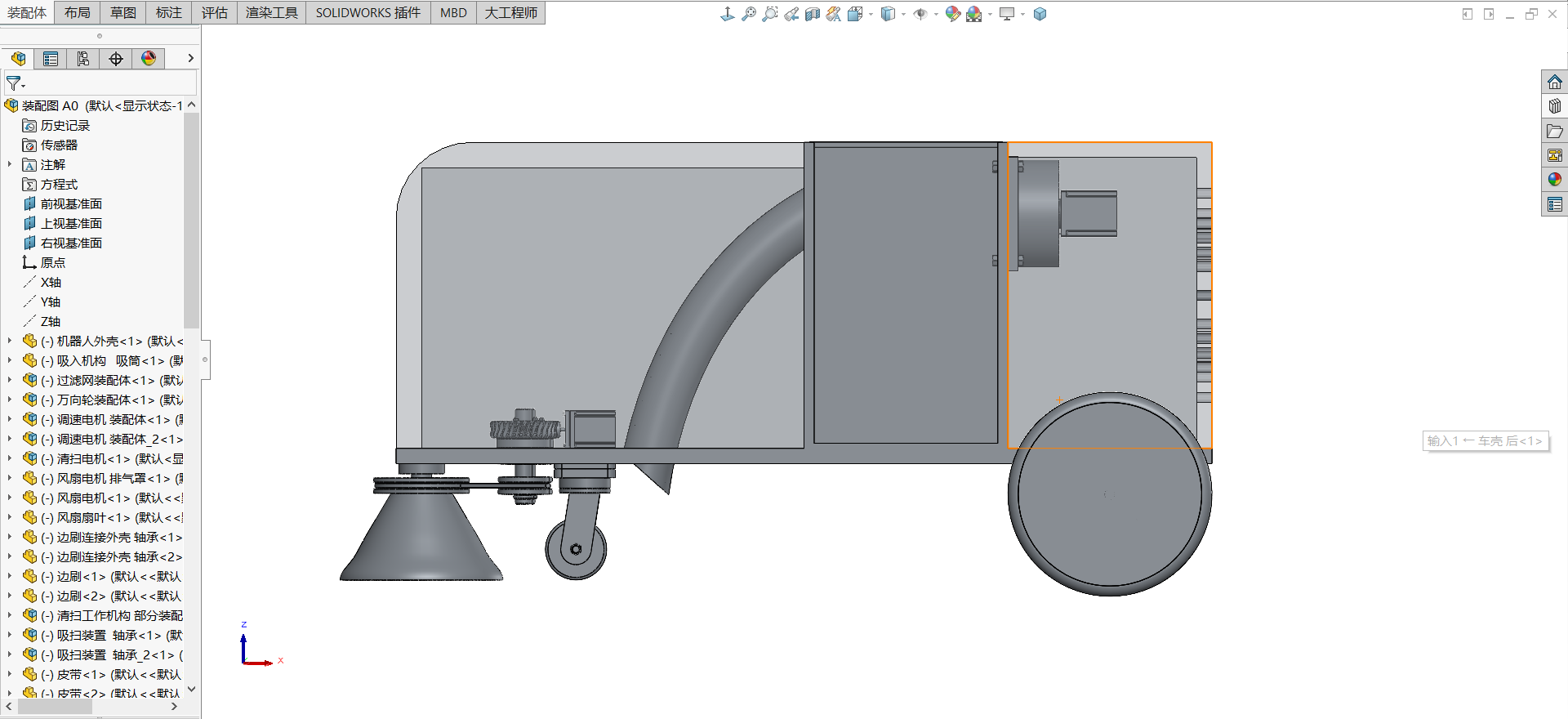The width and height of the screenshot is (1568, 719).
Task: Click the Edit Appearance icon
Action: point(952,14)
